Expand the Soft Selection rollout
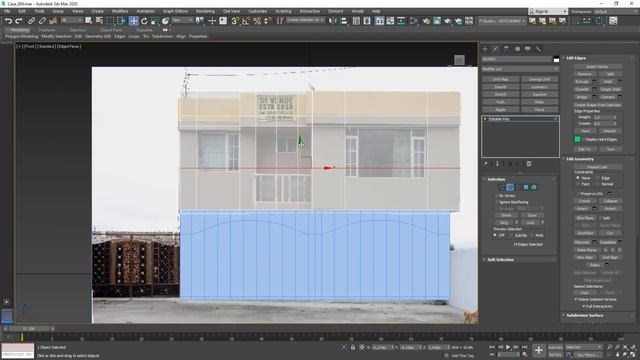 click(500, 260)
